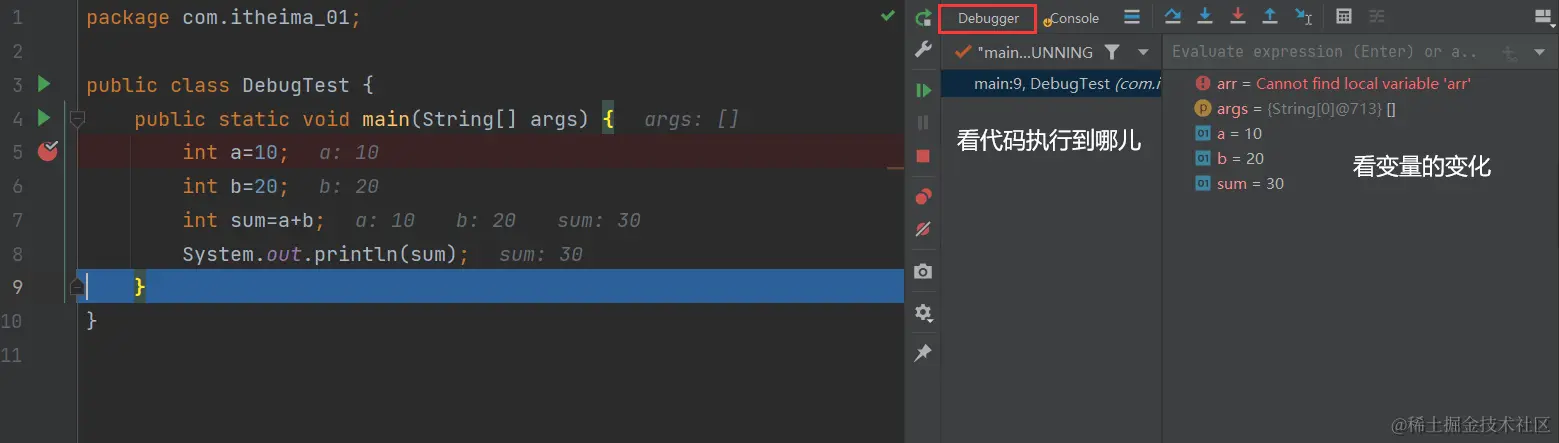Click the Run to Cursor icon
This screenshot has height=443, width=1559.
[x=1303, y=16]
